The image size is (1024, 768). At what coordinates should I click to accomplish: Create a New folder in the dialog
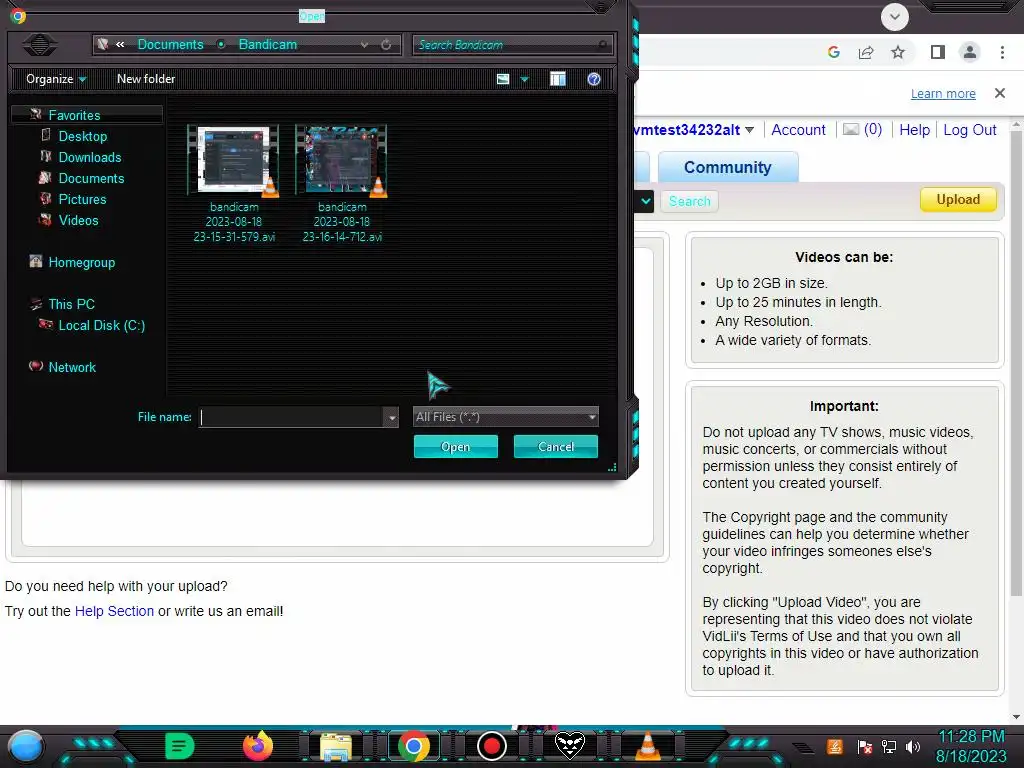click(146, 79)
